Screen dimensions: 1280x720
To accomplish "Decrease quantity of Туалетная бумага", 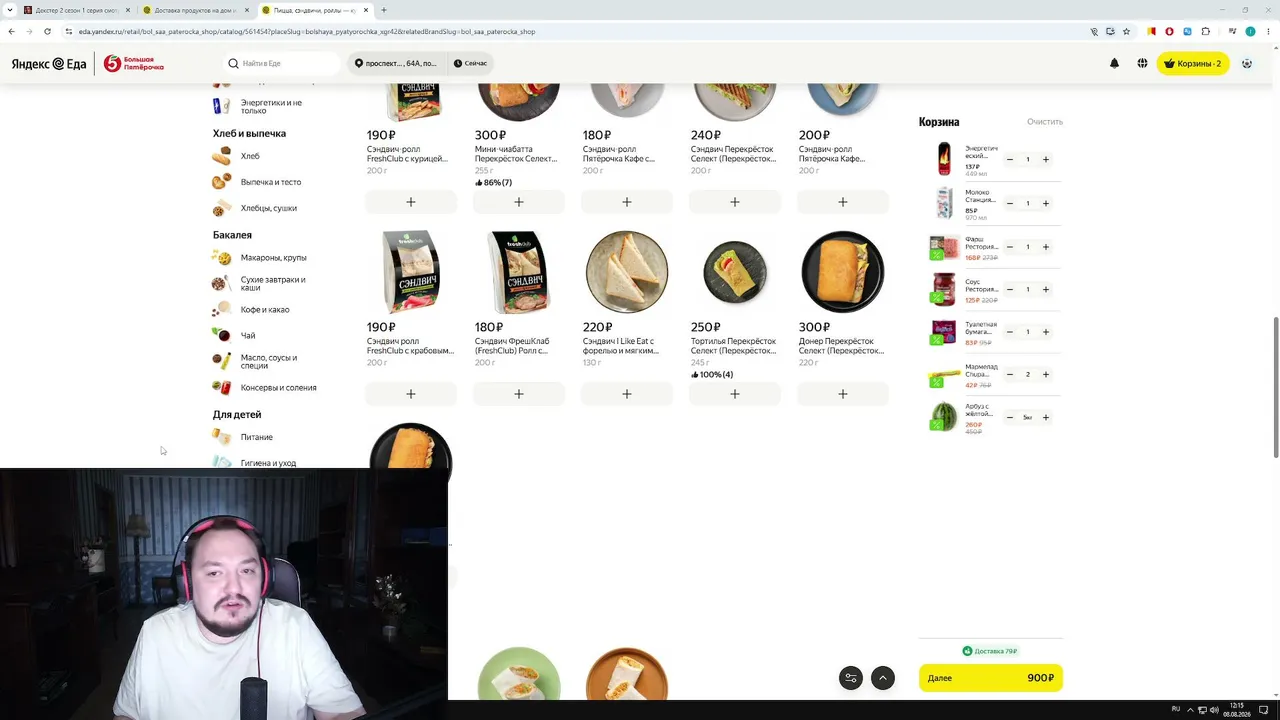I will point(1010,332).
